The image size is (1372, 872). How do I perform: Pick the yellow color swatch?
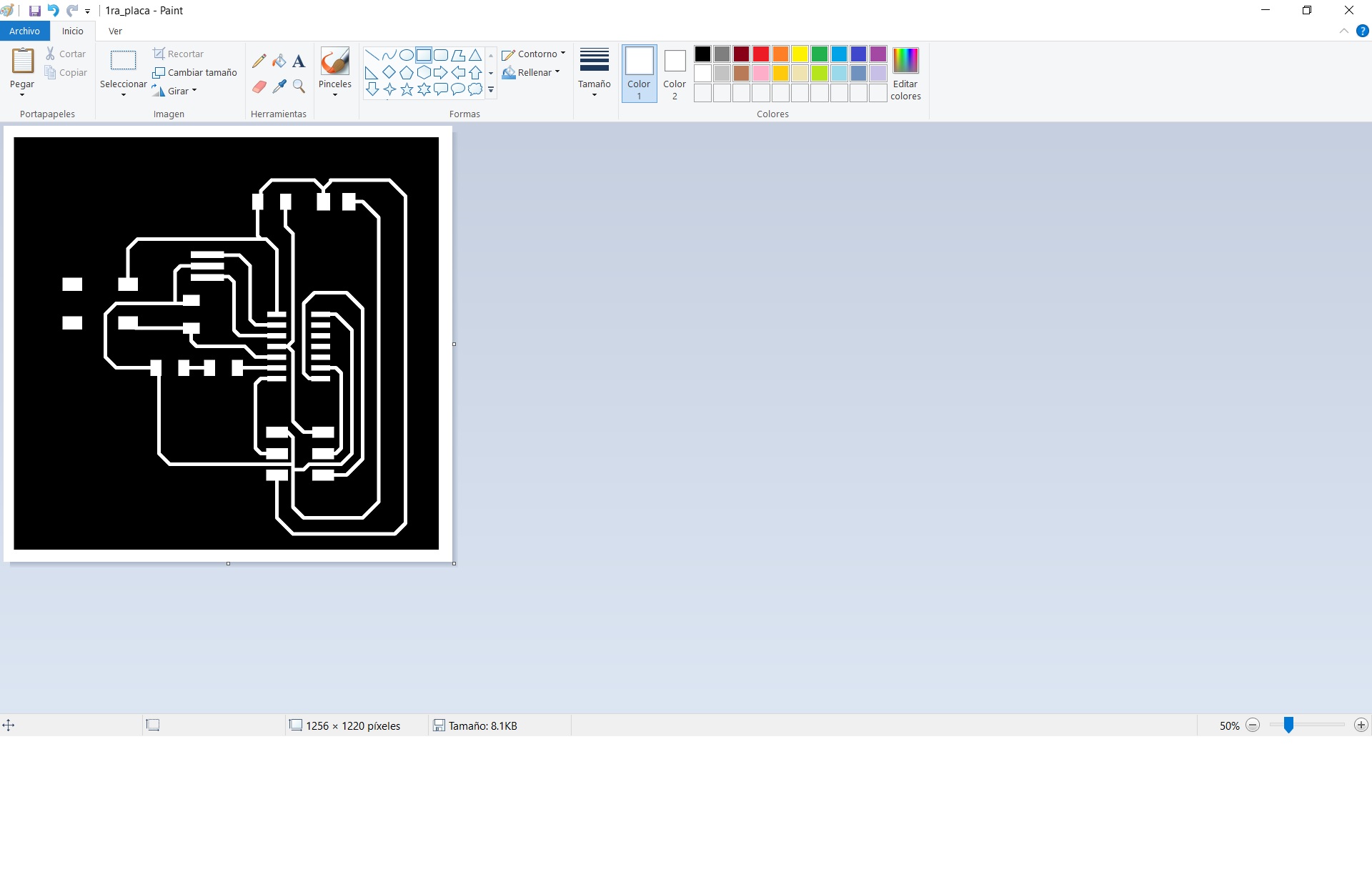point(800,54)
